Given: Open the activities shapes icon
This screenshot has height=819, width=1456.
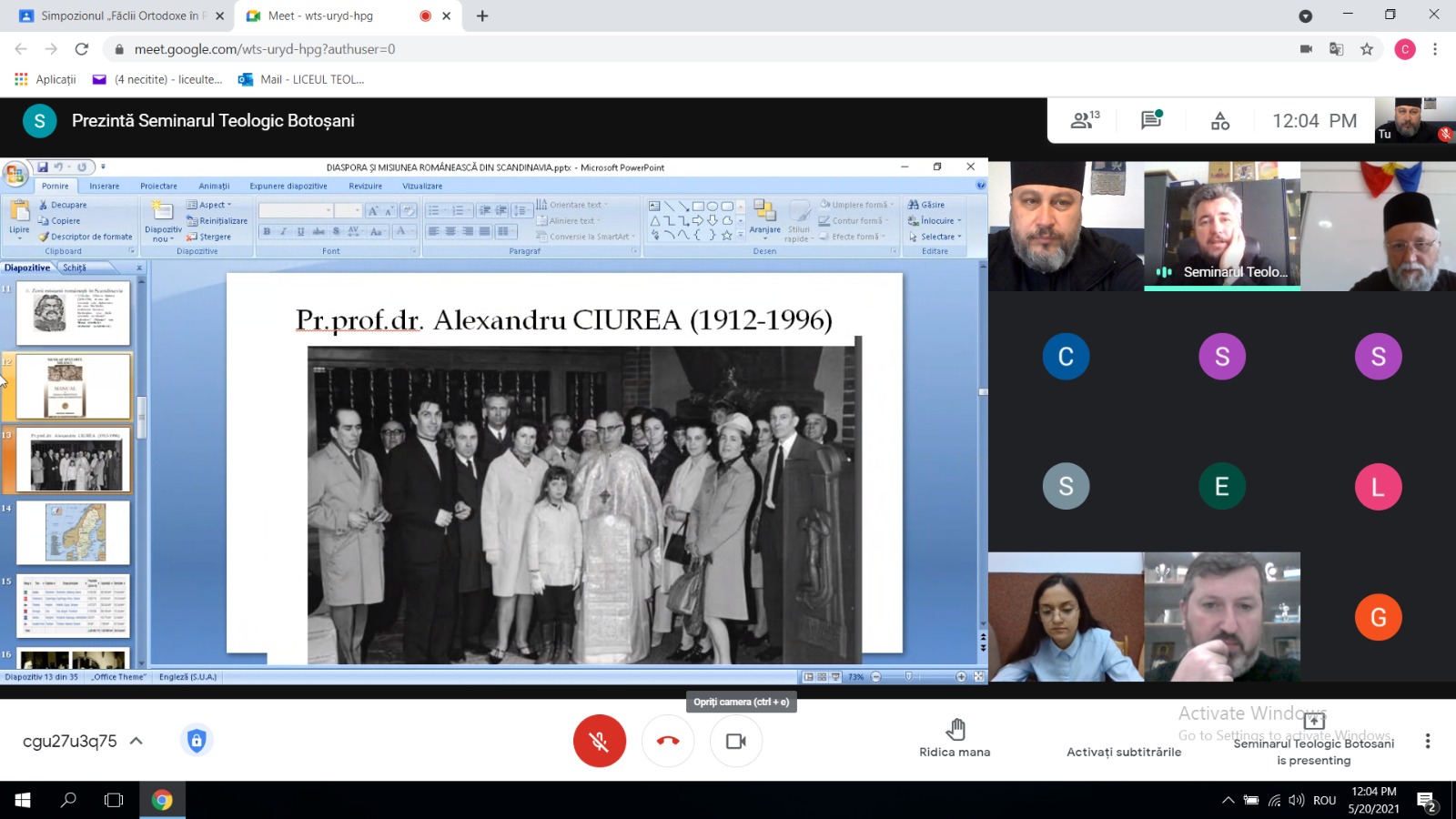Looking at the screenshot, I should [1220, 120].
